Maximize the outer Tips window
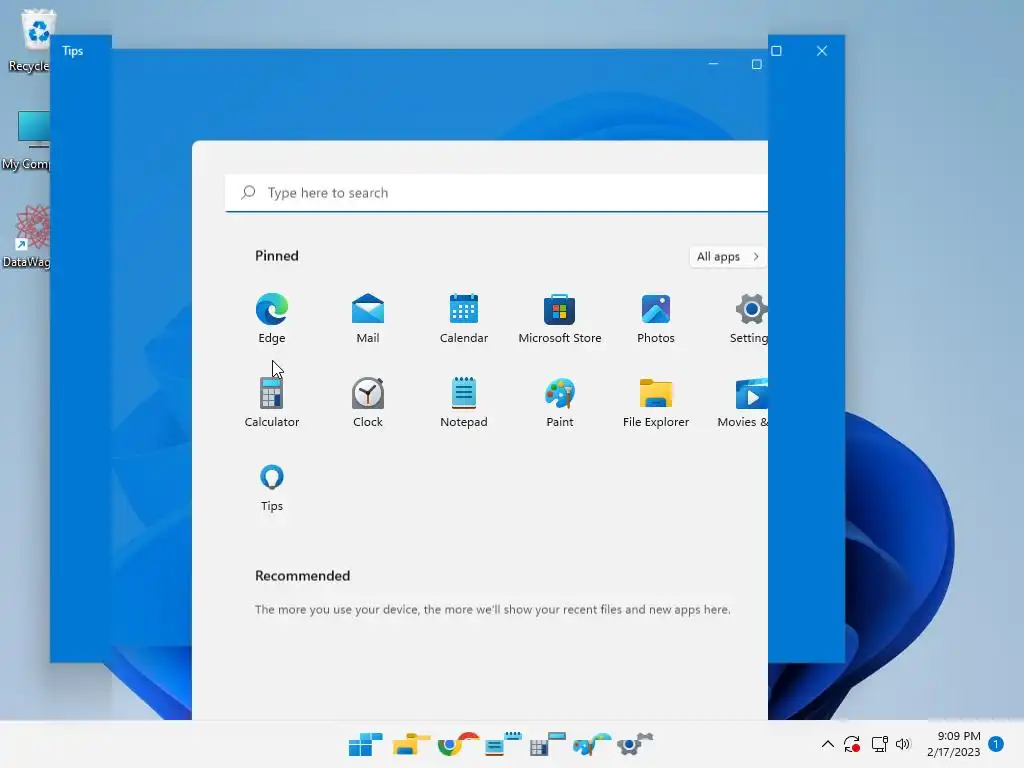Screen dimensions: 1024x768 coord(776,51)
